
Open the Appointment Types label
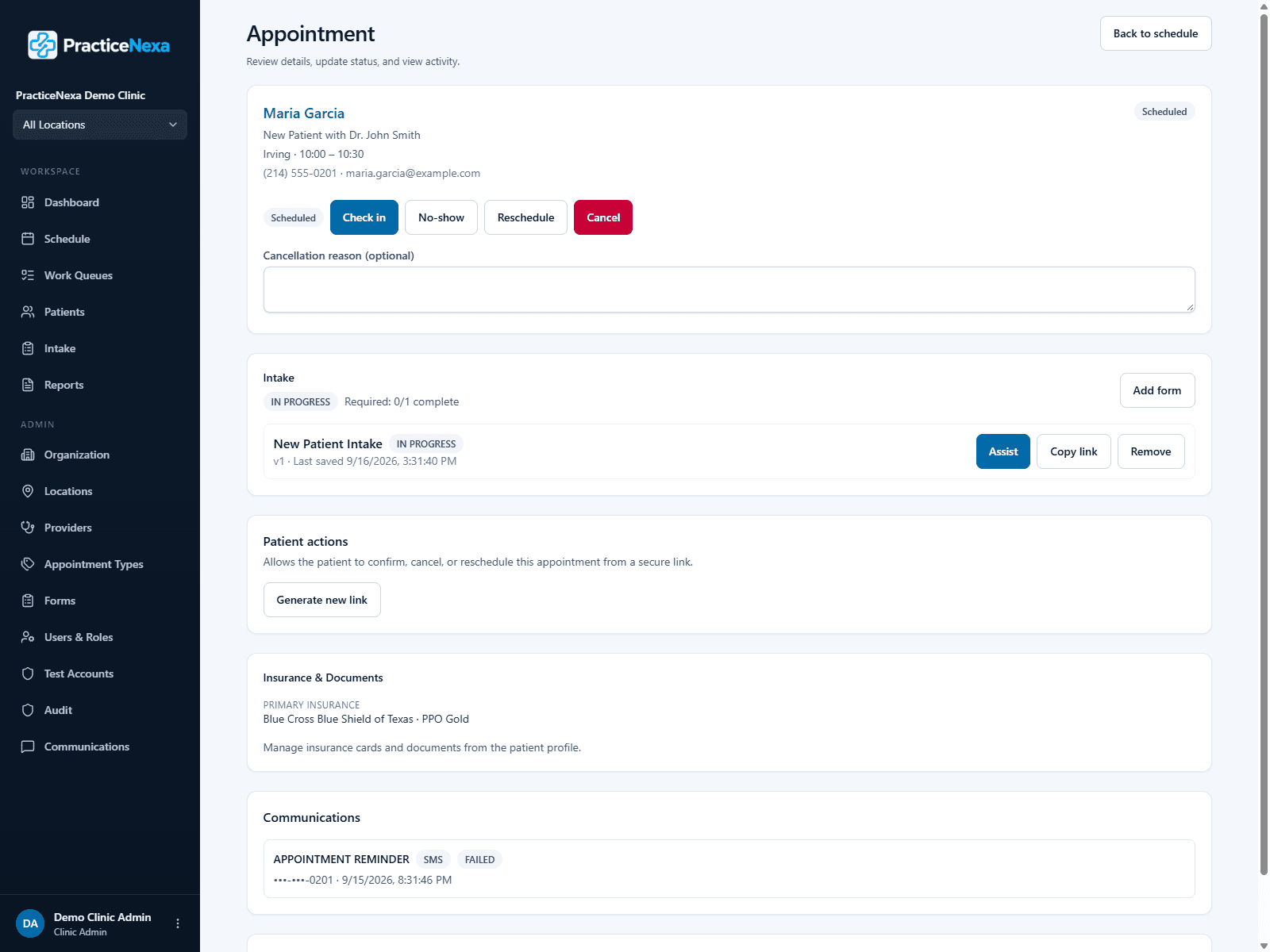[94, 564]
